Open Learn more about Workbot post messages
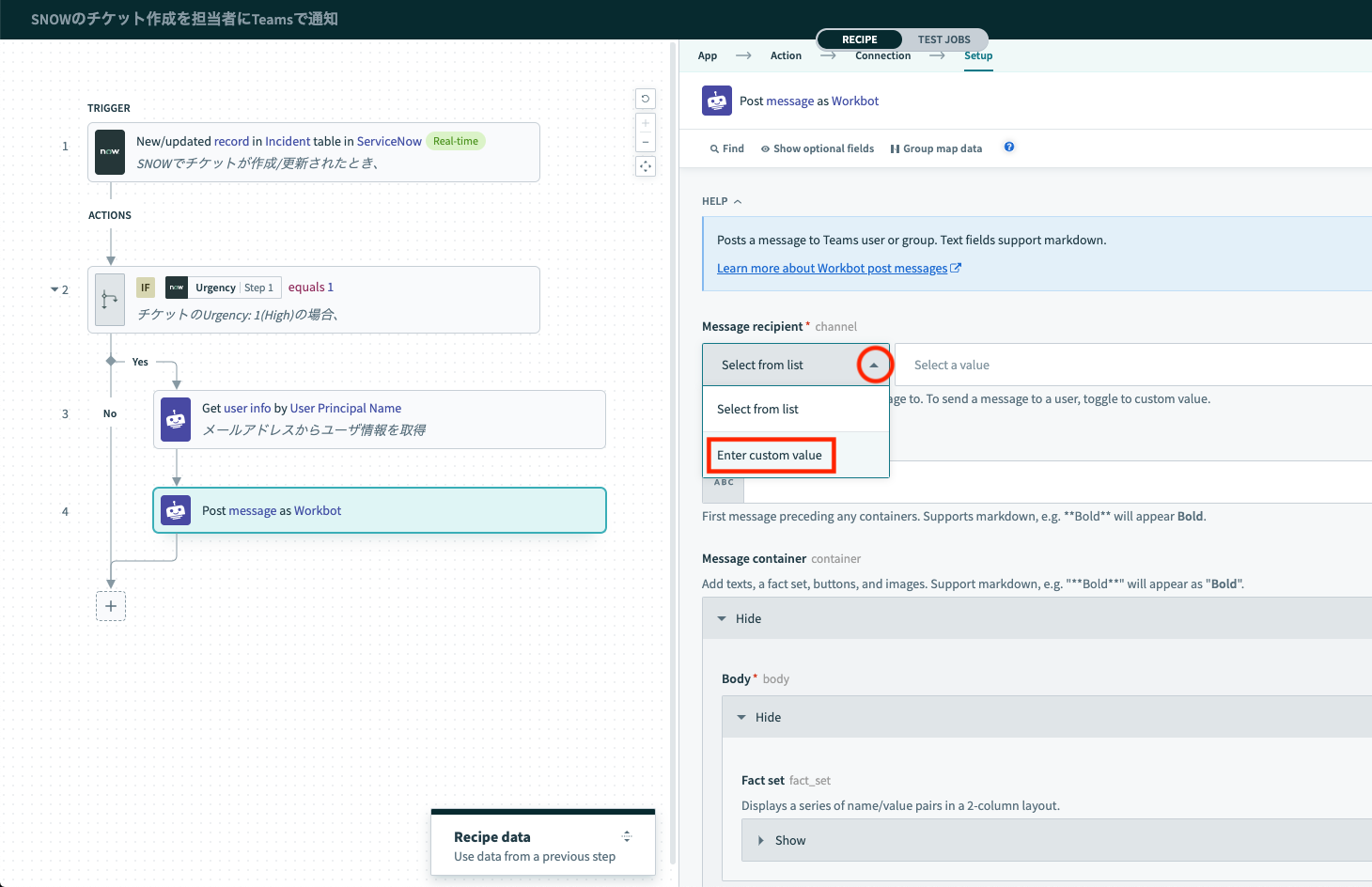 coord(833,268)
